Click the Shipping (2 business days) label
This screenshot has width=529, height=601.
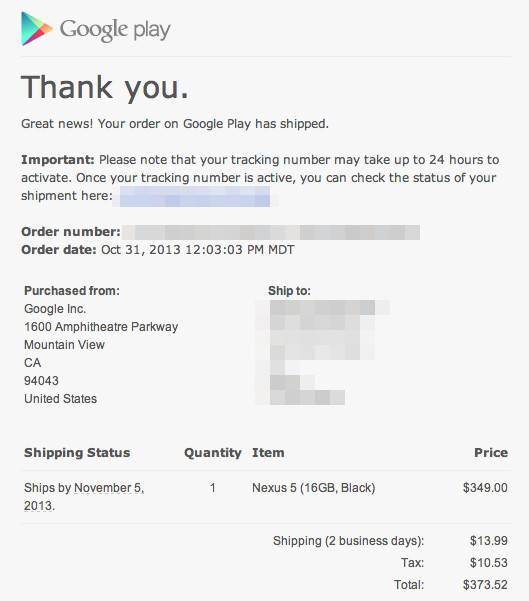[x=348, y=541]
